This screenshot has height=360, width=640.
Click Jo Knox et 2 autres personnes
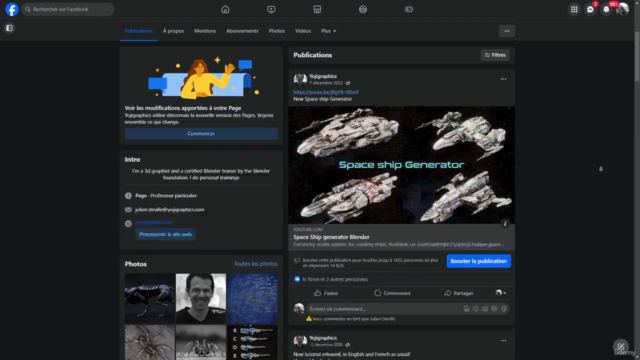click(335, 279)
